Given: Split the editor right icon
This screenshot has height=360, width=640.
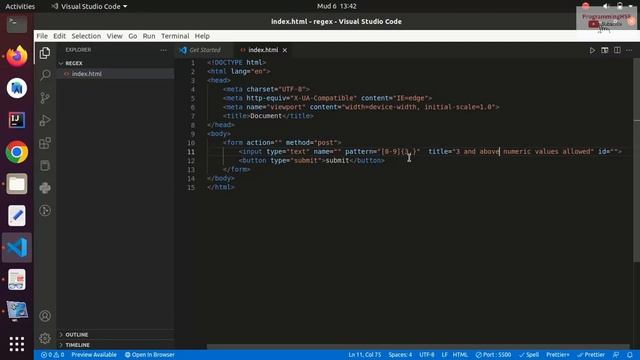Looking at the screenshot, I should (617, 50).
